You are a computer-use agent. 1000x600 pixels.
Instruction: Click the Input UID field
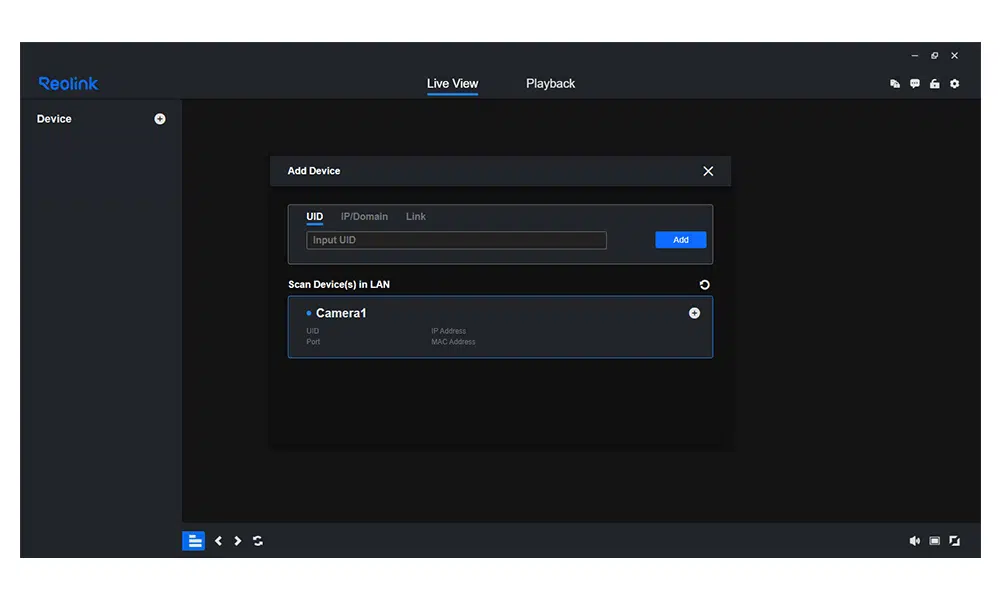pyautogui.click(x=456, y=240)
